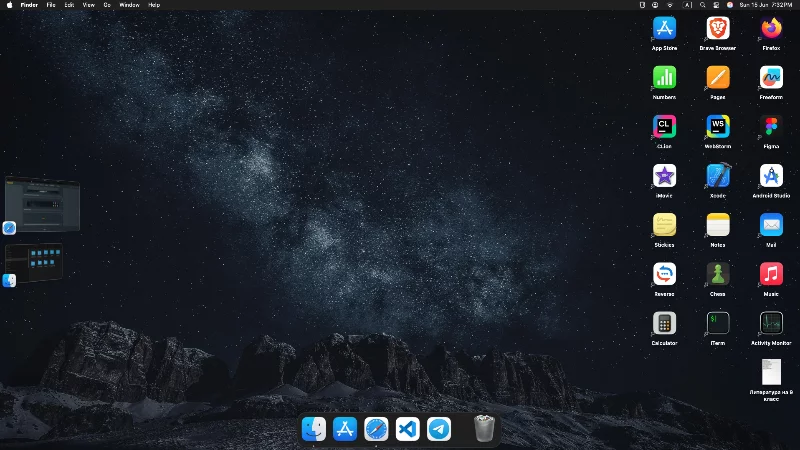Launch Visual Studio Code from the Dock
The height and width of the screenshot is (450, 800).
407,429
